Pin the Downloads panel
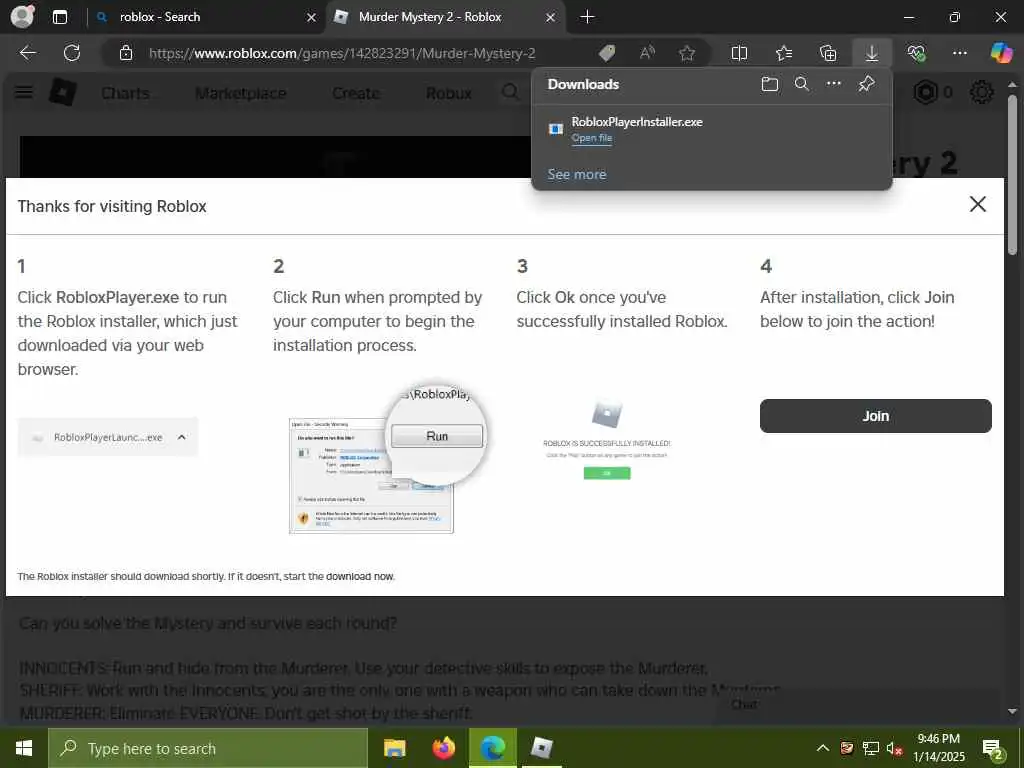Viewport: 1024px width, 768px height. (x=867, y=84)
